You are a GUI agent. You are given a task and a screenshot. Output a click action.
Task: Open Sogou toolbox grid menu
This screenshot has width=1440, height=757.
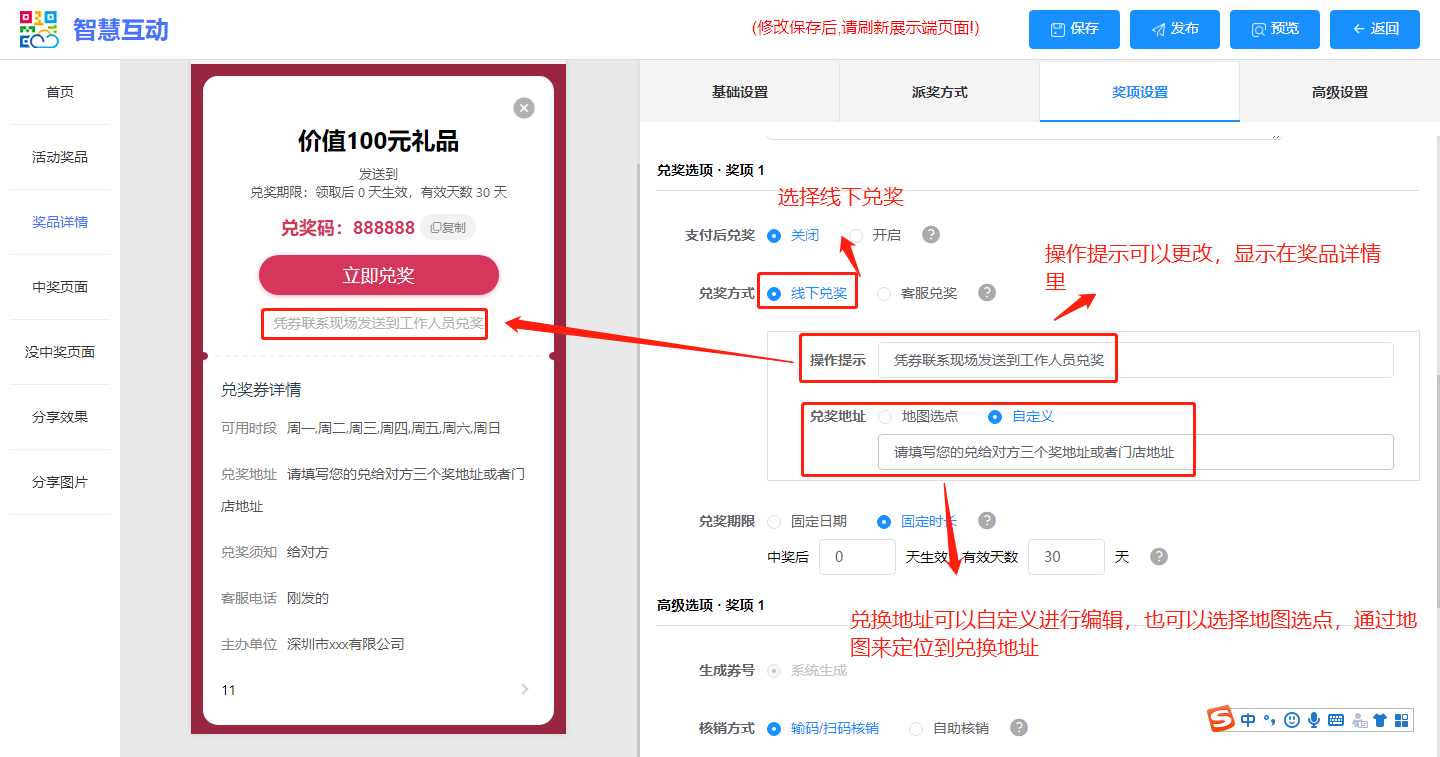click(1402, 720)
